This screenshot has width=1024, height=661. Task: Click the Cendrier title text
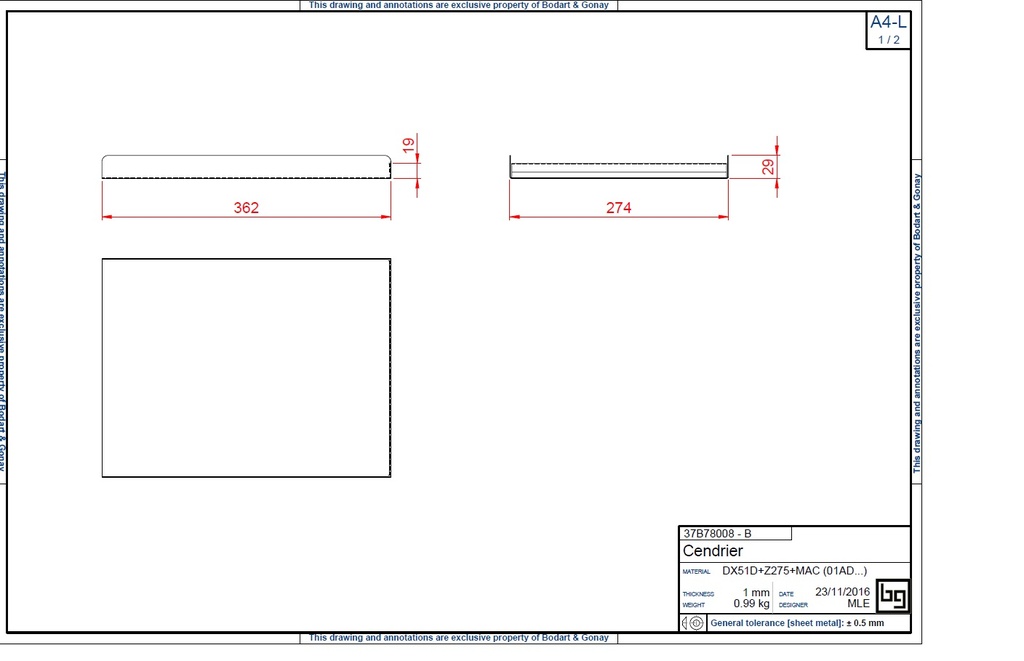712,551
